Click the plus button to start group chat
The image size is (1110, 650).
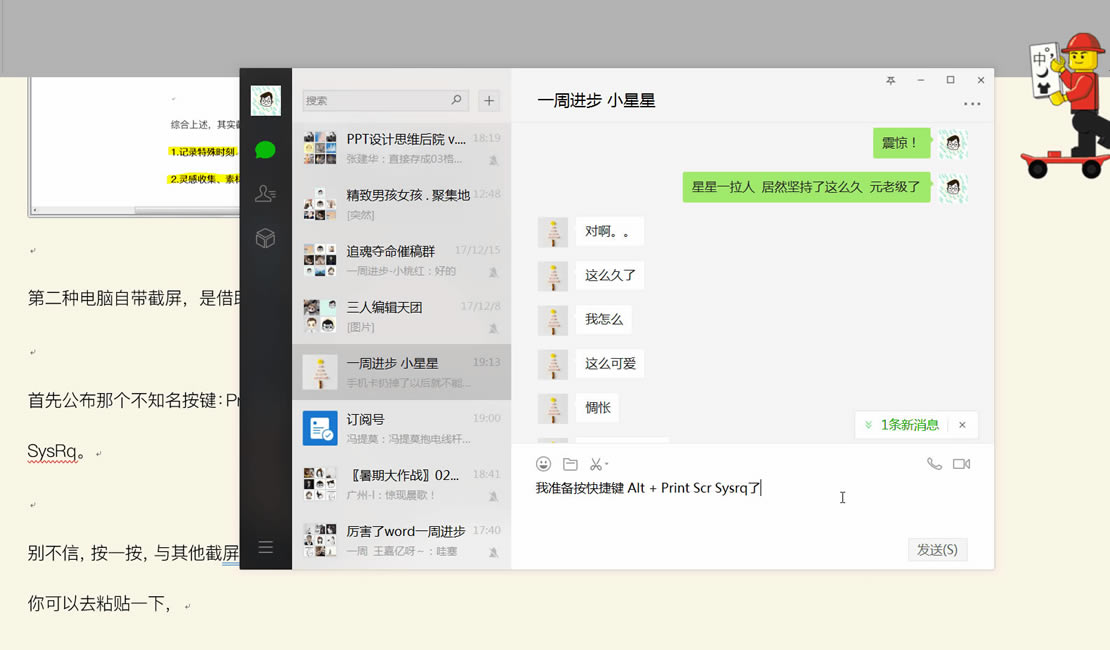pyautogui.click(x=489, y=101)
